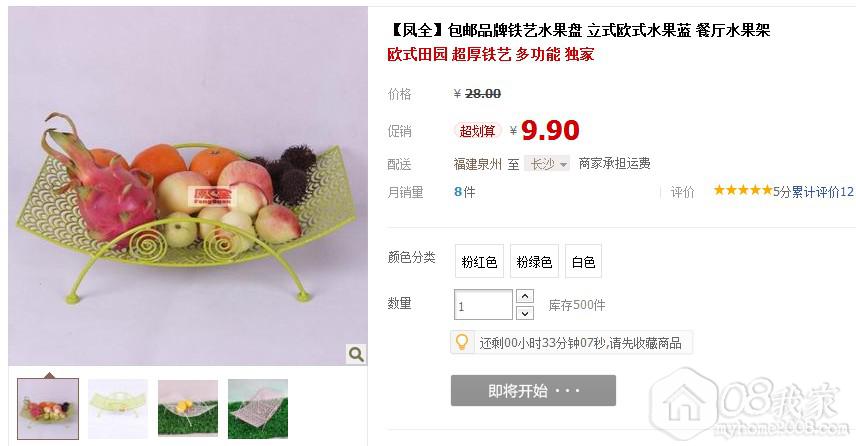
Task: View the third thumbnail on grass
Action: pyautogui.click(x=188, y=409)
